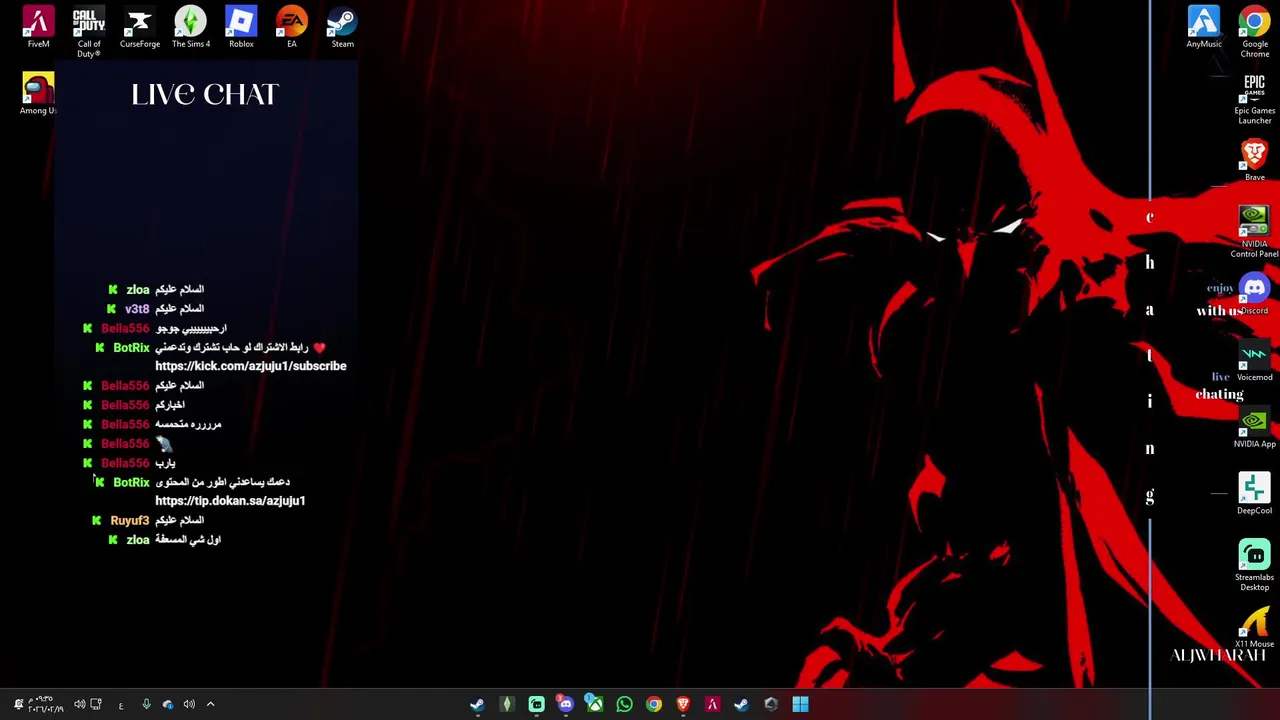Click the microphone tray icon
The image size is (1280, 720).
146,704
